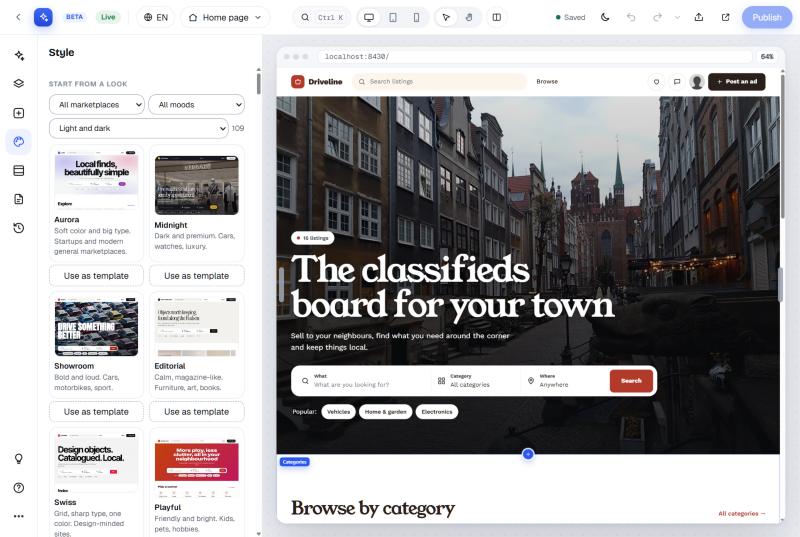
Task: Click the blue add section plus handle
Action: [x=528, y=454]
